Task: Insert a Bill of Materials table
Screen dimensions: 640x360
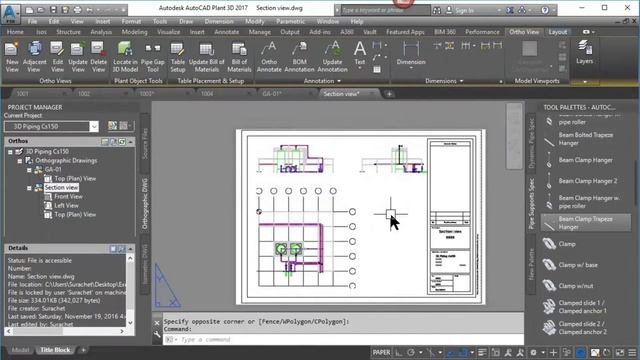Action: [239, 57]
